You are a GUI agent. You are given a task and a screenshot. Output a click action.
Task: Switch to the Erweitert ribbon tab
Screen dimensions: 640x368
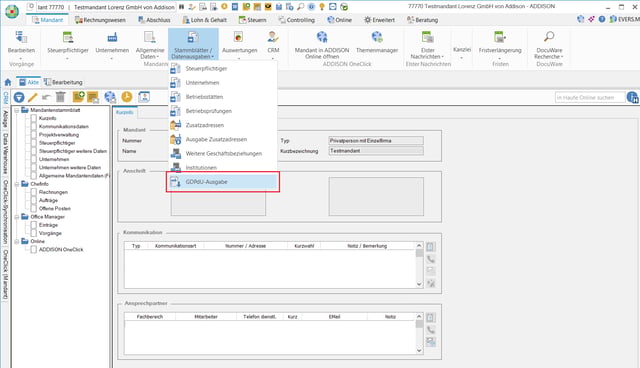pos(380,20)
